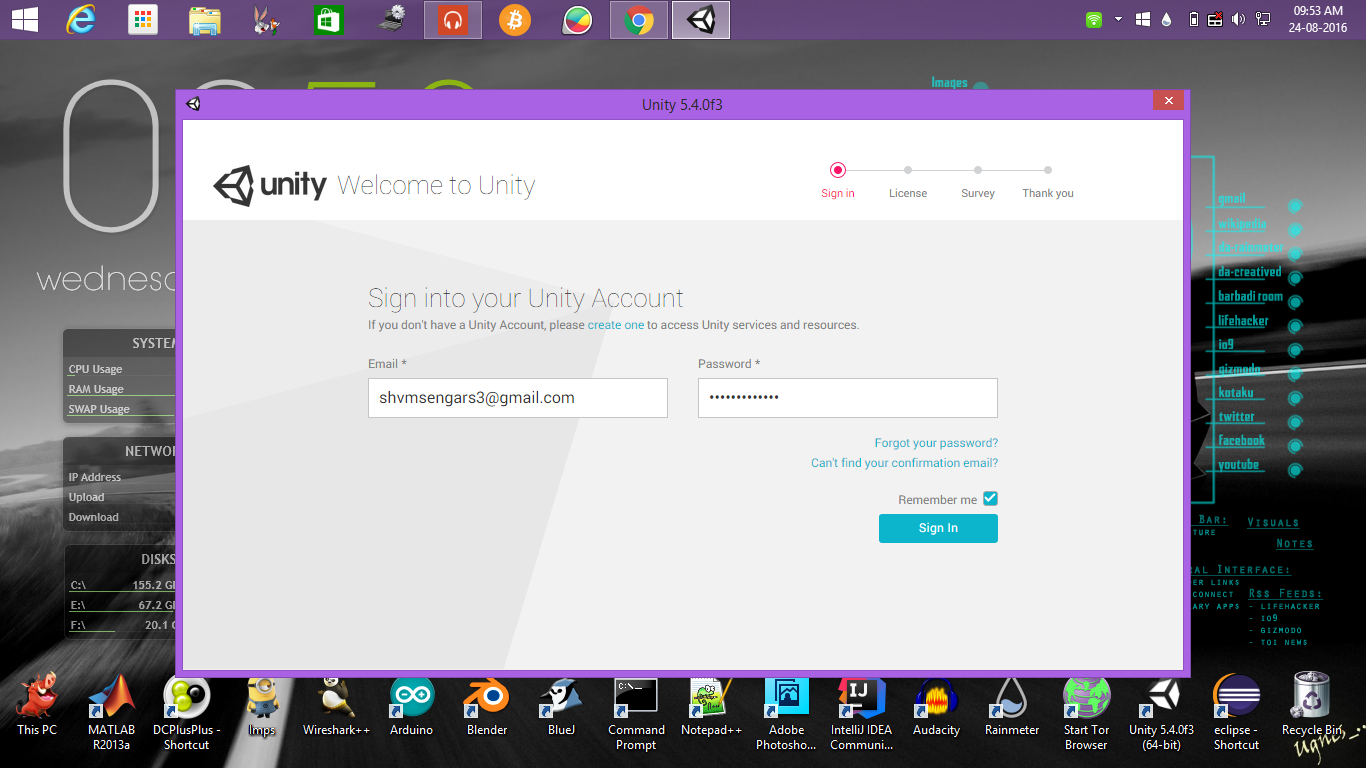Screen dimensions: 1366x768
Task: Toggle the Remember me checkbox
Action: pos(990,499)
